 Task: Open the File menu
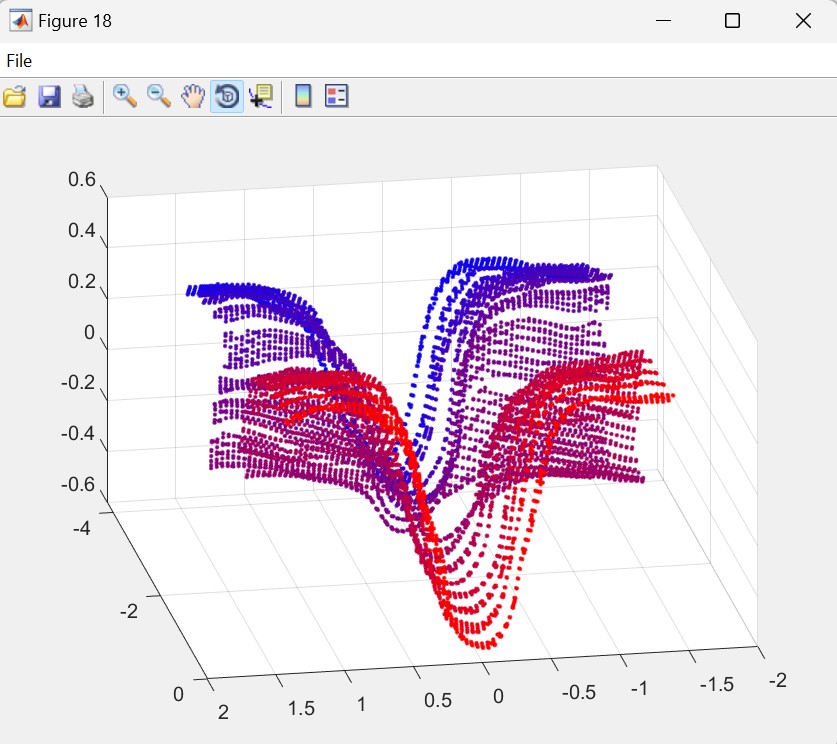pyautogui.click(x=19, y=61)
